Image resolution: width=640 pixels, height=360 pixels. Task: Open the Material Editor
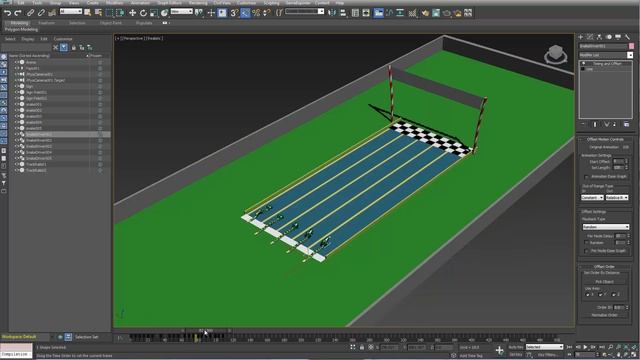click(413, 13)
